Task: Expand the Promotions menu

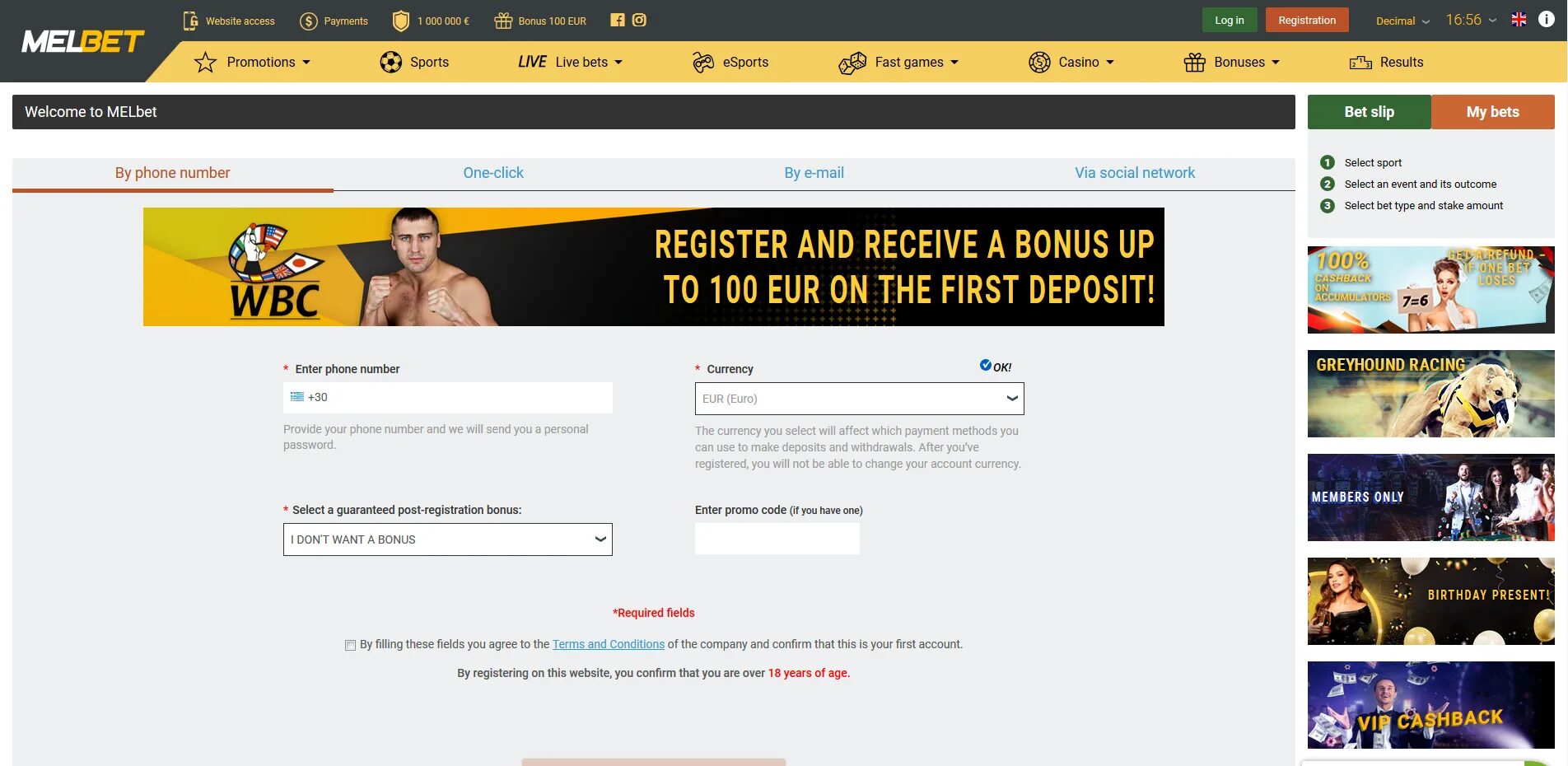Action: tap(253, 62)
